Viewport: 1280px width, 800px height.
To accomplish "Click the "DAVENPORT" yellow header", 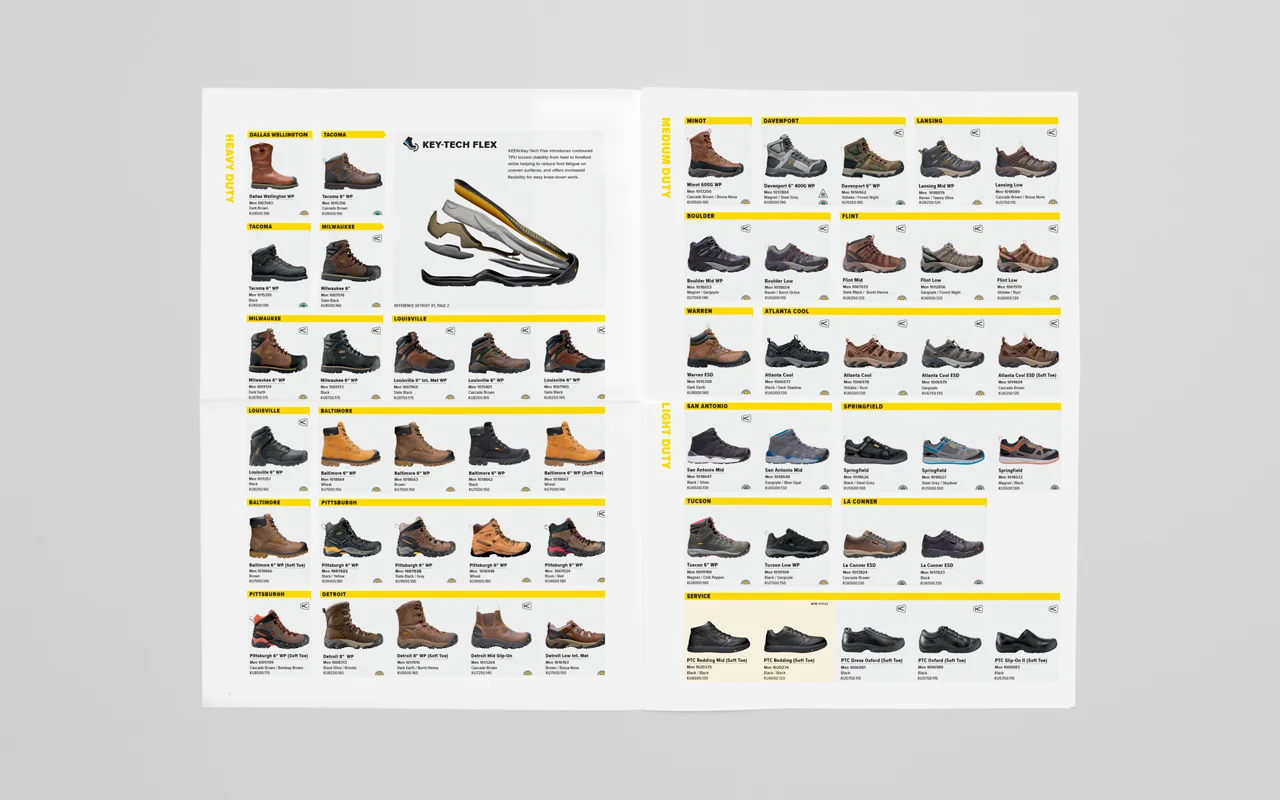I will (834, 121).
